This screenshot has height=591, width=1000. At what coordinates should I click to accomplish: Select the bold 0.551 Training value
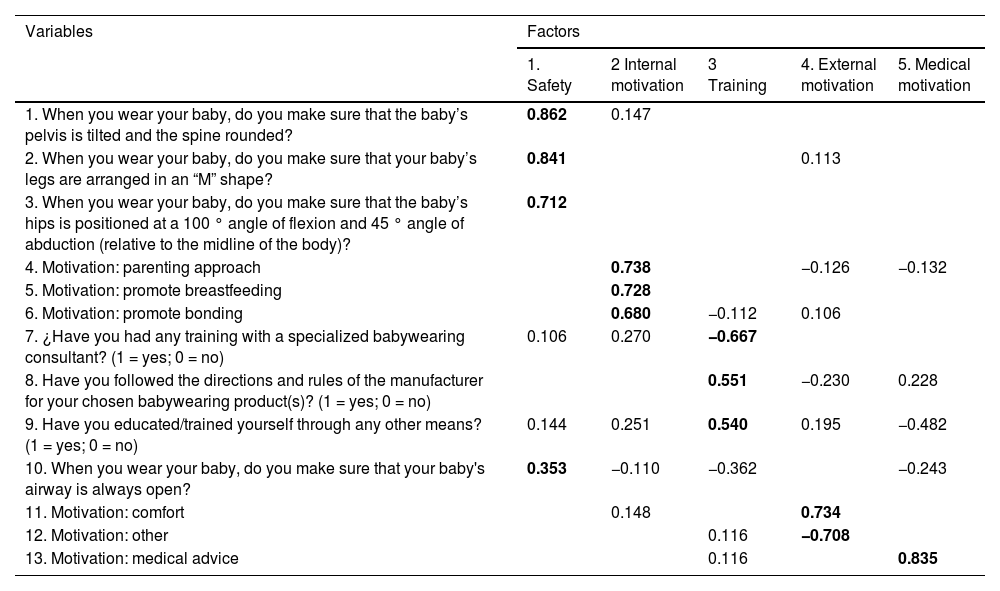(727, 381)
